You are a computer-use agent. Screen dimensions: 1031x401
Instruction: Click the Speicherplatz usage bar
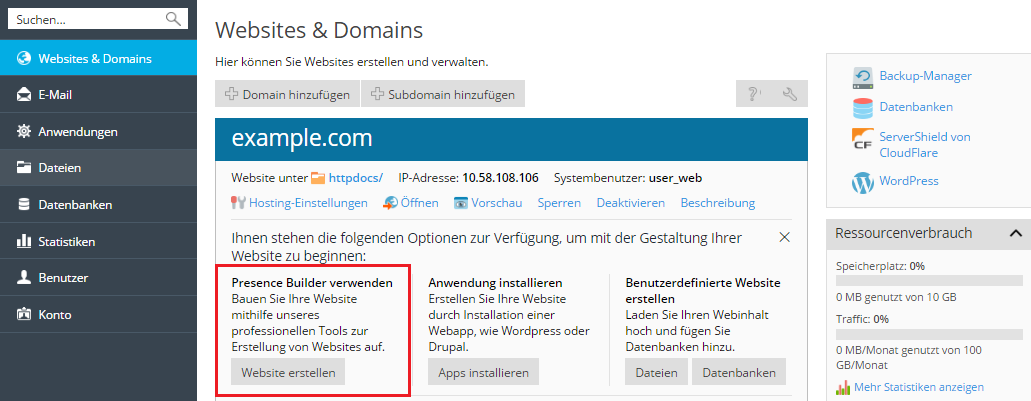(x=922, y=281)
